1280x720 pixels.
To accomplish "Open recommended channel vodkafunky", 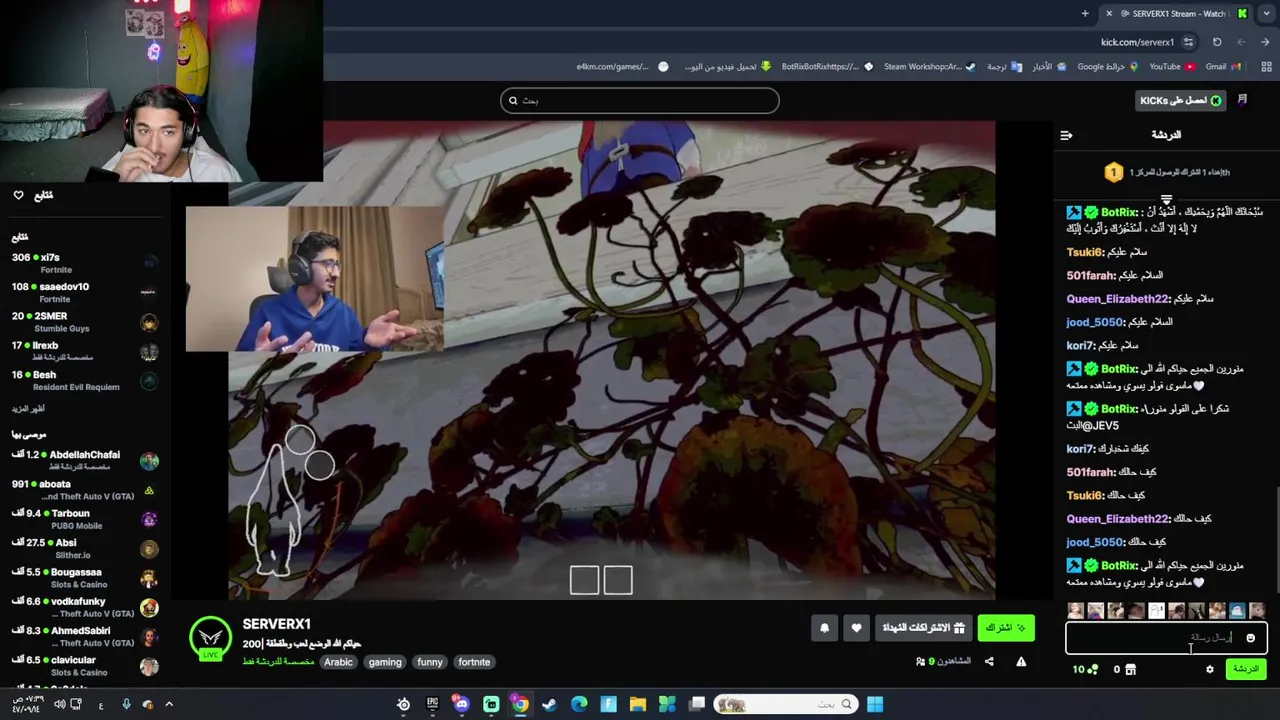I will 85,607.
